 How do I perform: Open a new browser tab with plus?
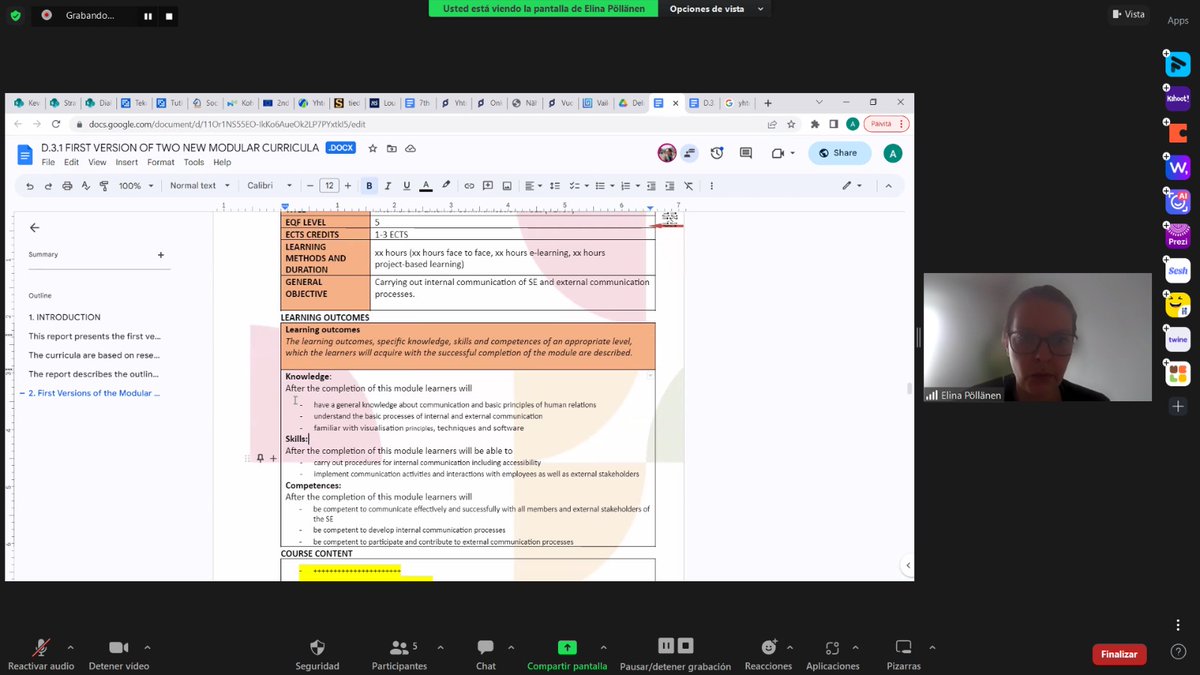(x=768, y=103)
